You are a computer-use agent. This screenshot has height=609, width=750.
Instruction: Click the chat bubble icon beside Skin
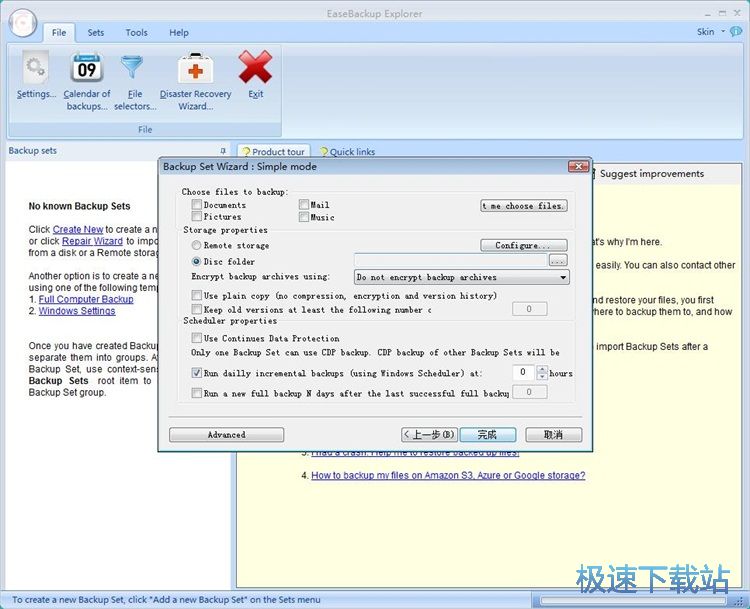click(736, 32)
